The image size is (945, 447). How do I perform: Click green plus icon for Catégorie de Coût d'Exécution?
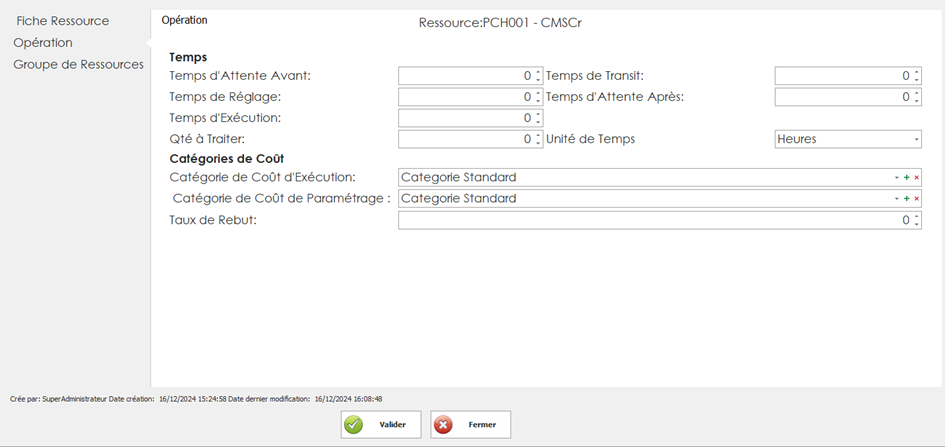point(906,178)
